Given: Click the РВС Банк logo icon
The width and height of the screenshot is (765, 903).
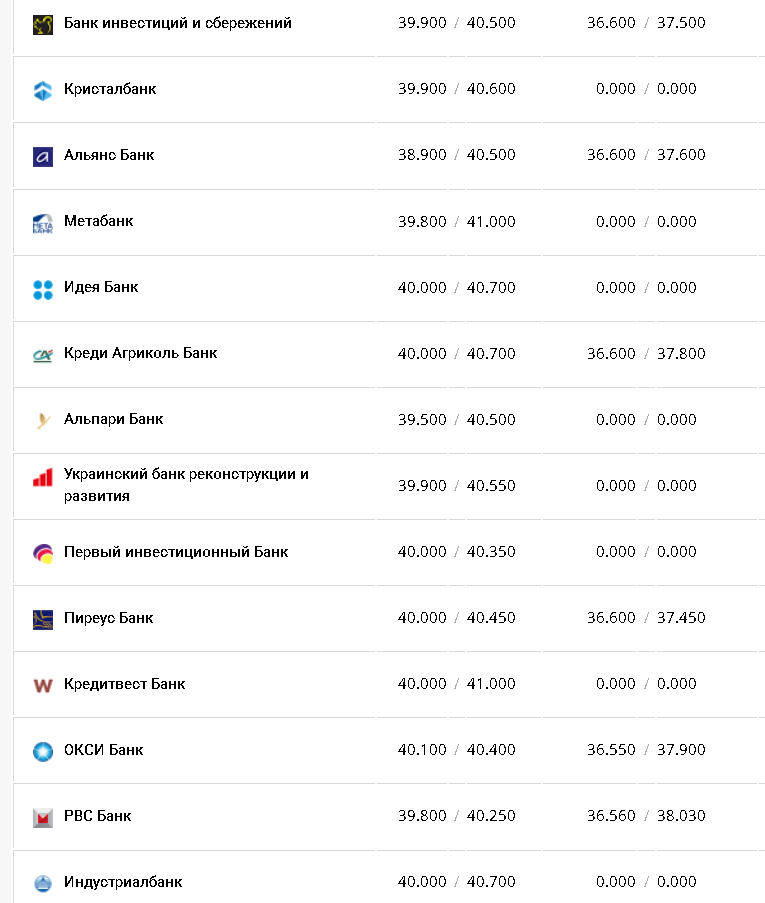Looking at the screenshot, I should click(x=42, y=817).
